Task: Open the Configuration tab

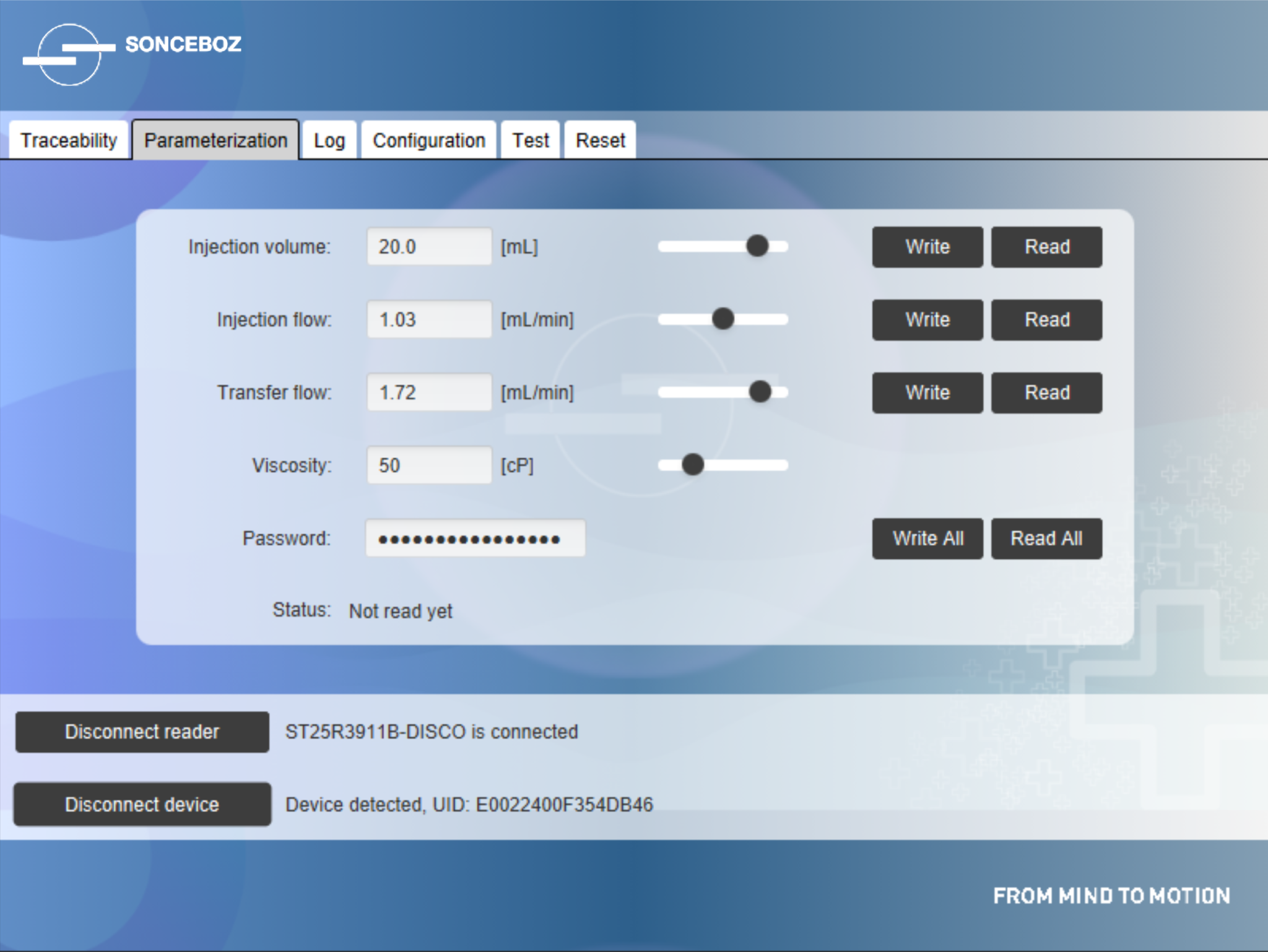Action: click(x=428, y=140)
